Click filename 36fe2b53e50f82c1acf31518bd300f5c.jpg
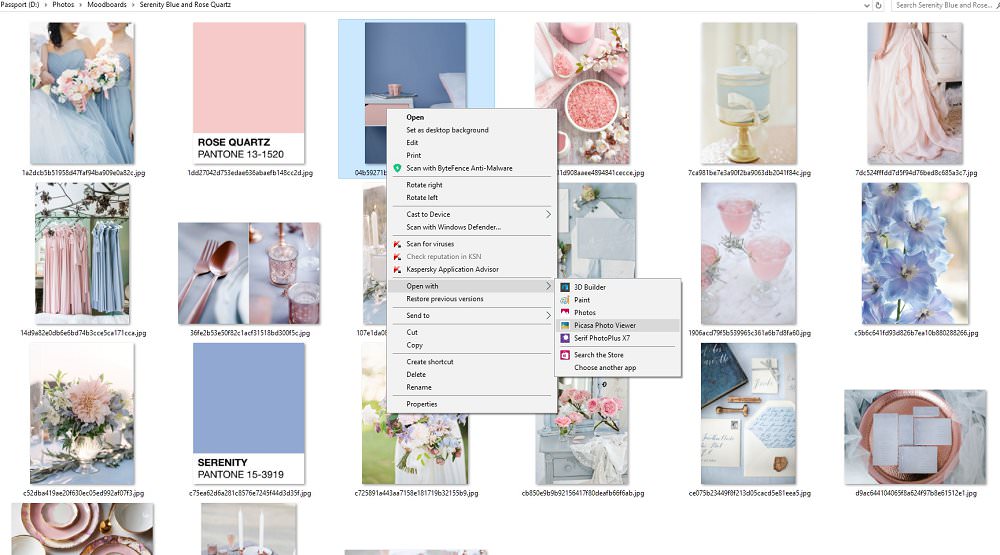This screenshot has width=1000, height=555. click(249, 333)
